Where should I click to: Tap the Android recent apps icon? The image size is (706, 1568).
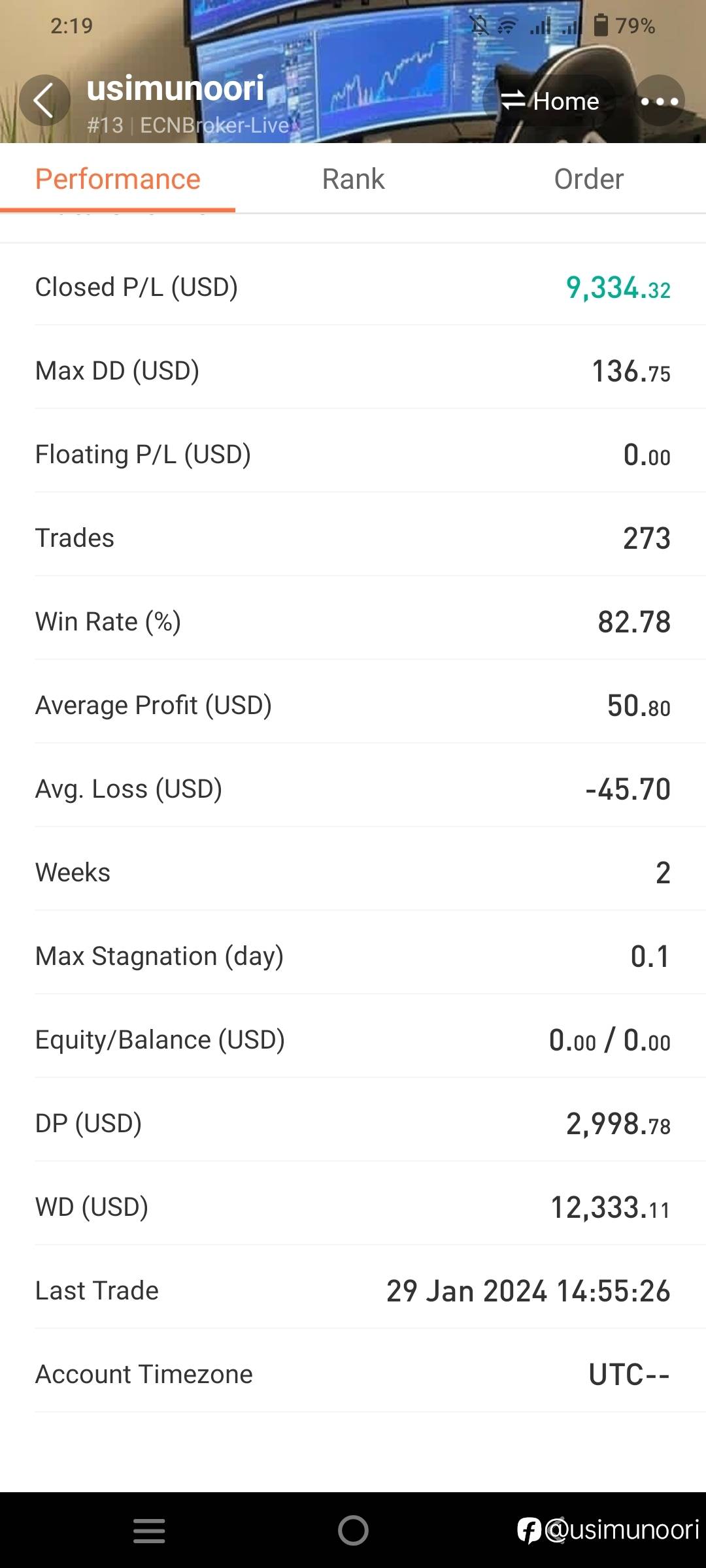click(149, 1530)
